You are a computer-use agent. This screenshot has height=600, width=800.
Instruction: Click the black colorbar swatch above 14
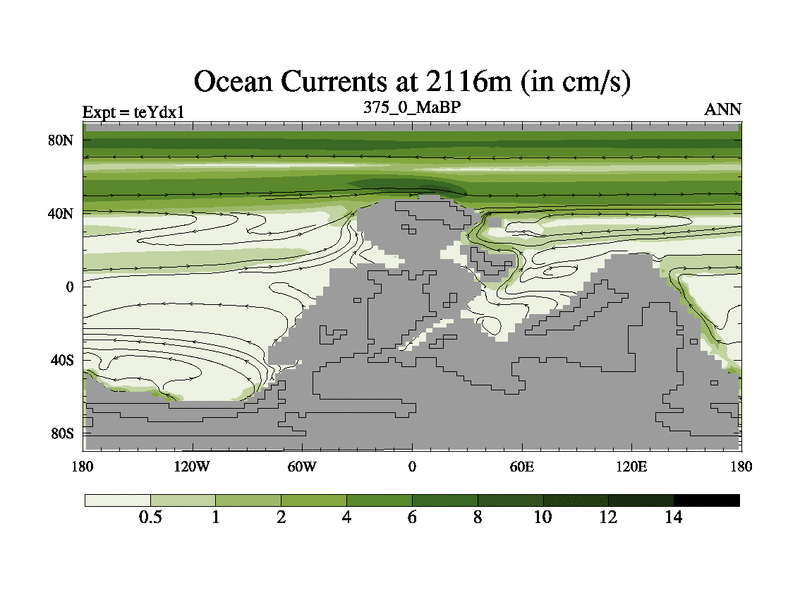(x=707, y=499)
